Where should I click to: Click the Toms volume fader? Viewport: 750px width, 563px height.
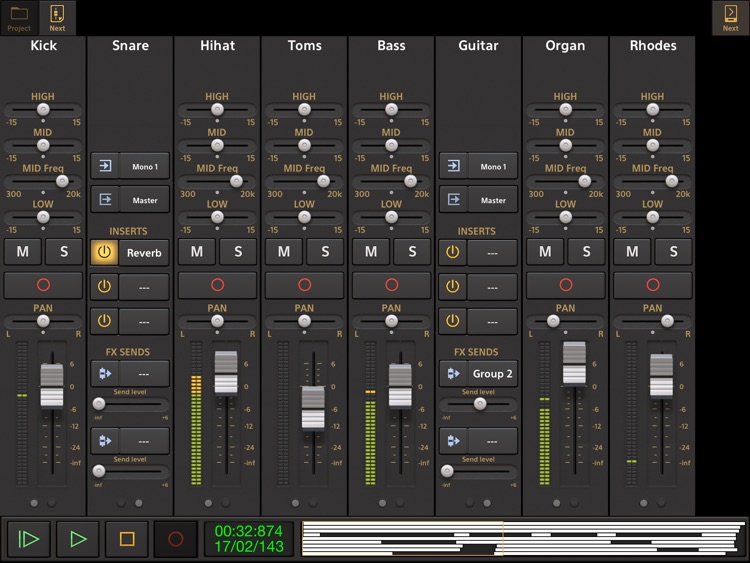point(313,408)
